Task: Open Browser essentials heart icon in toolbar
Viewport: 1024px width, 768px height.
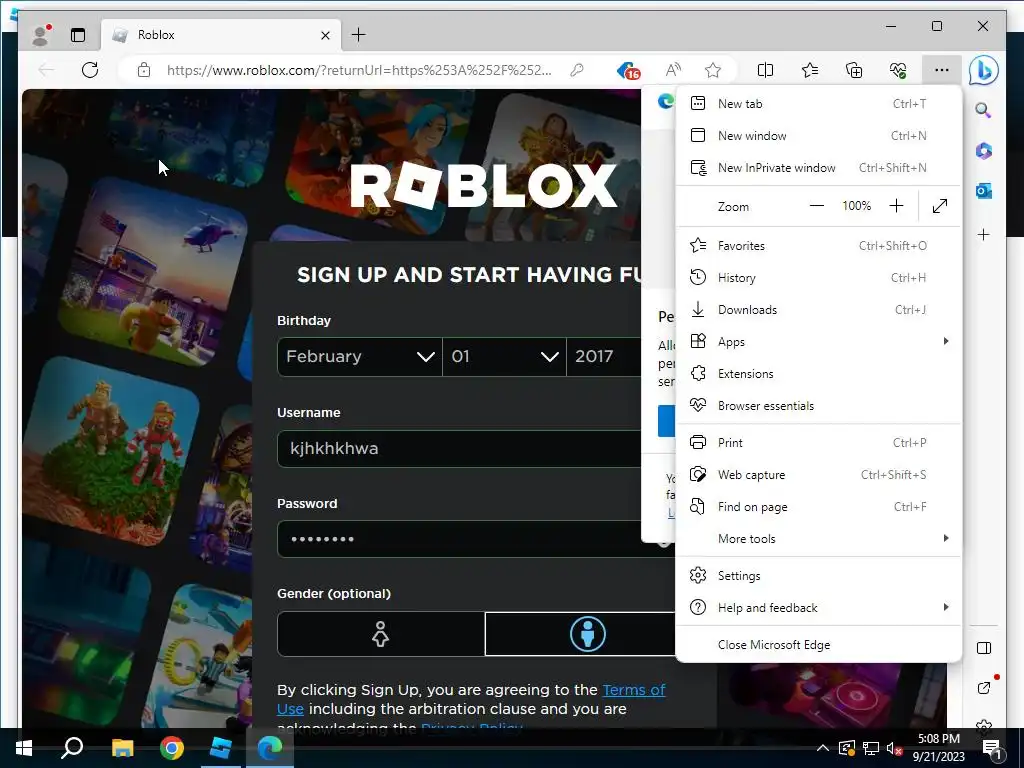Action: (x=898, y=70)
